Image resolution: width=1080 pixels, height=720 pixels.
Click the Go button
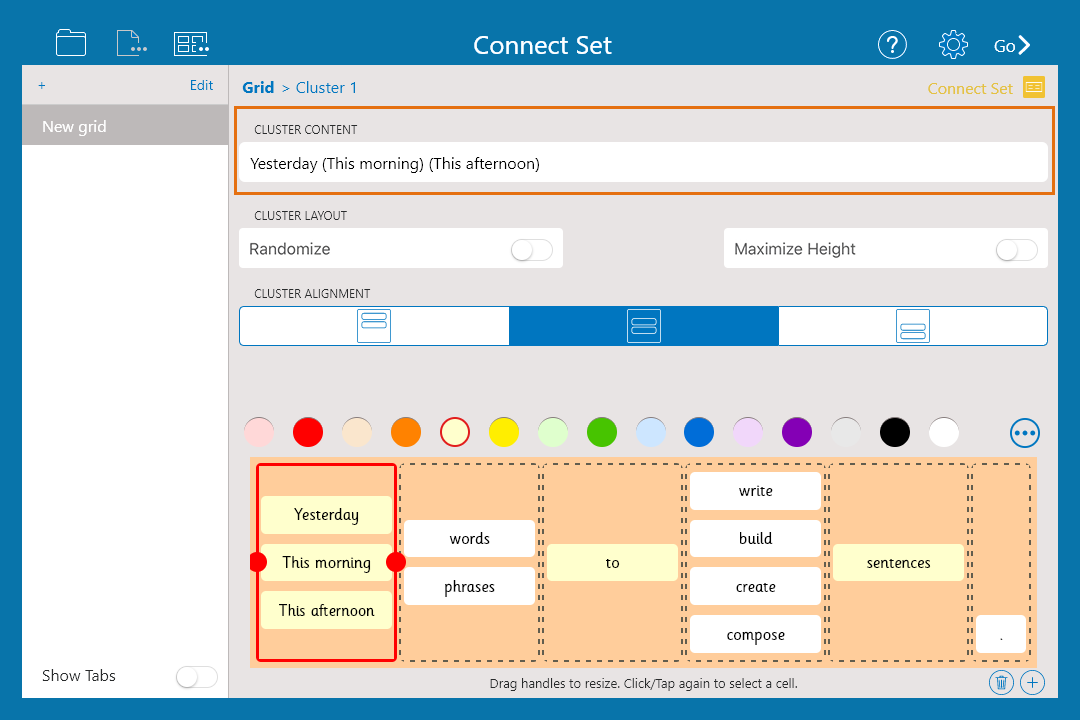point(1011,45)
